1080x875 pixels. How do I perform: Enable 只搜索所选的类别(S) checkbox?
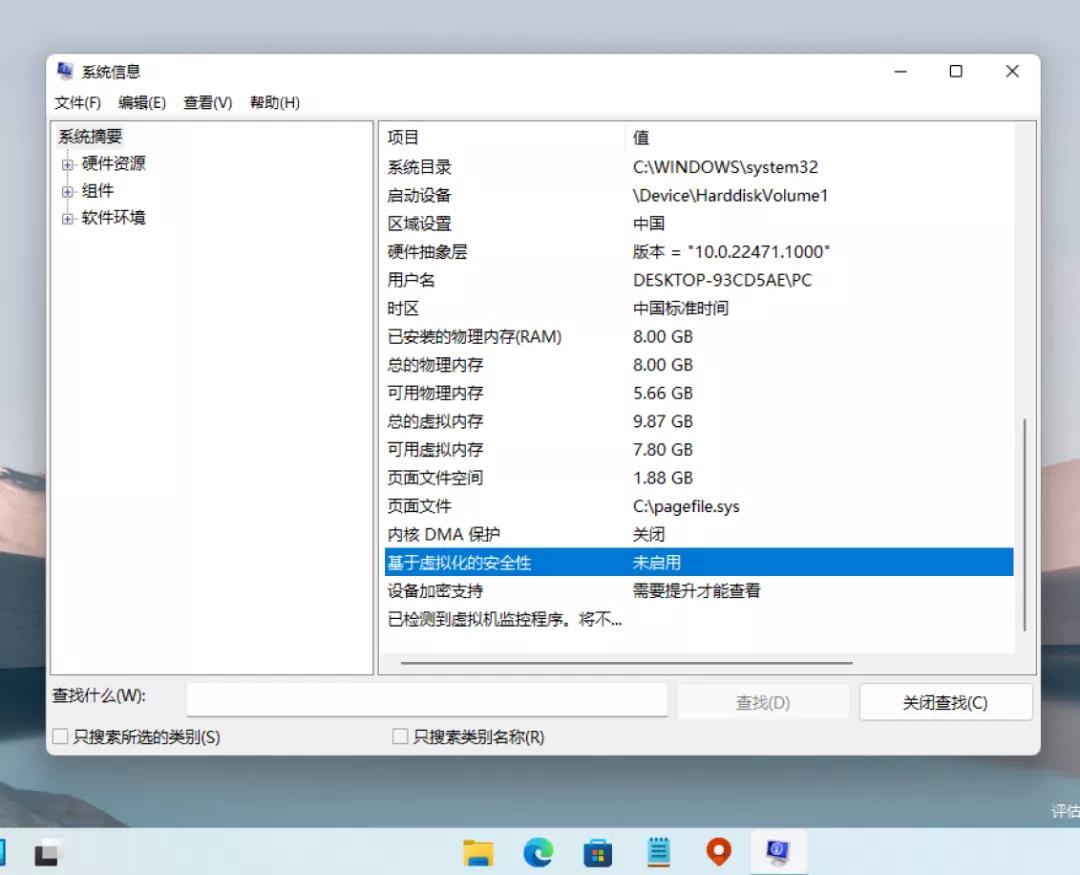click(x=57, y=736)
